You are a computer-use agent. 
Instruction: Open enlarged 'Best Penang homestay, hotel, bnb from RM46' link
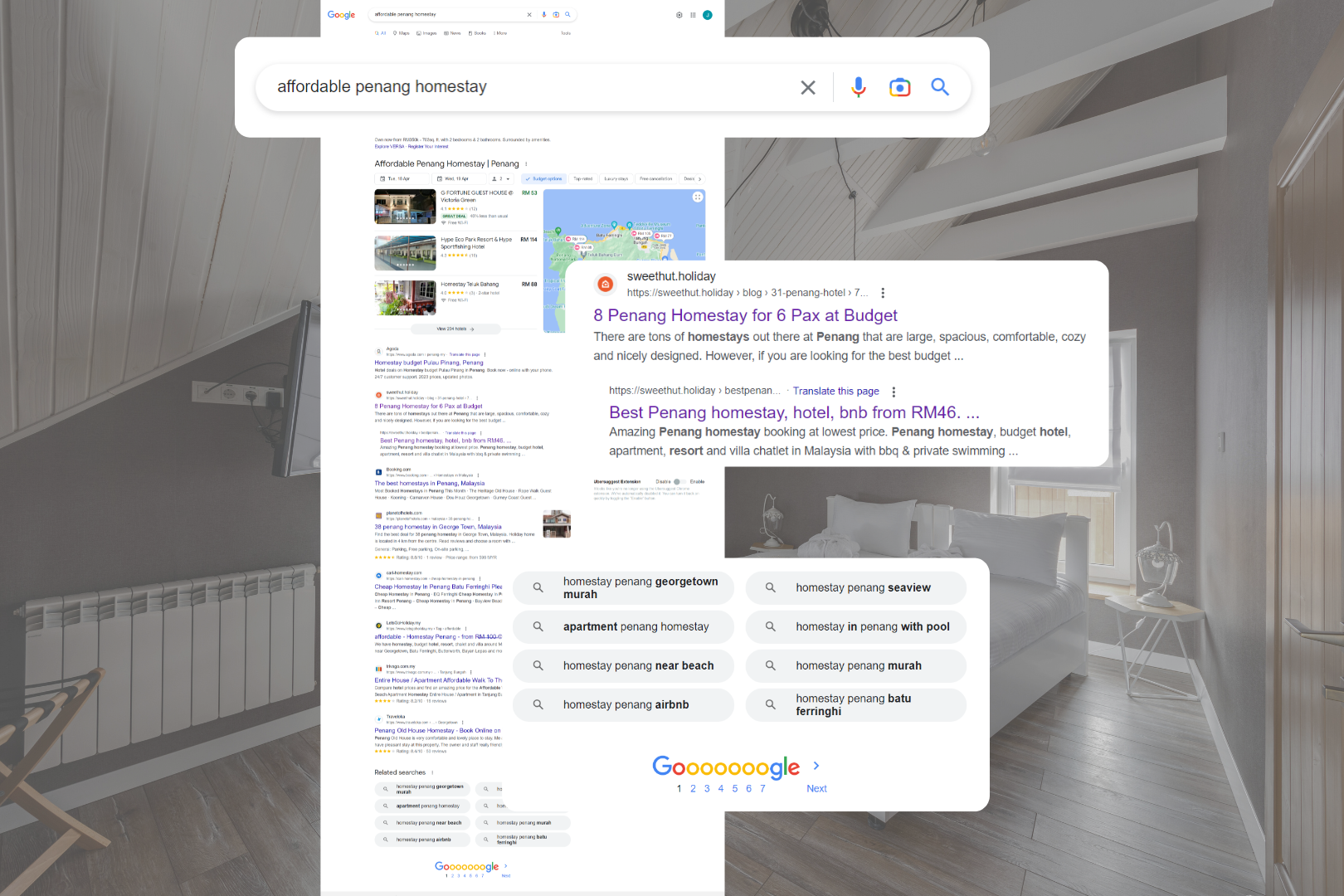click(x=794, y=412)
